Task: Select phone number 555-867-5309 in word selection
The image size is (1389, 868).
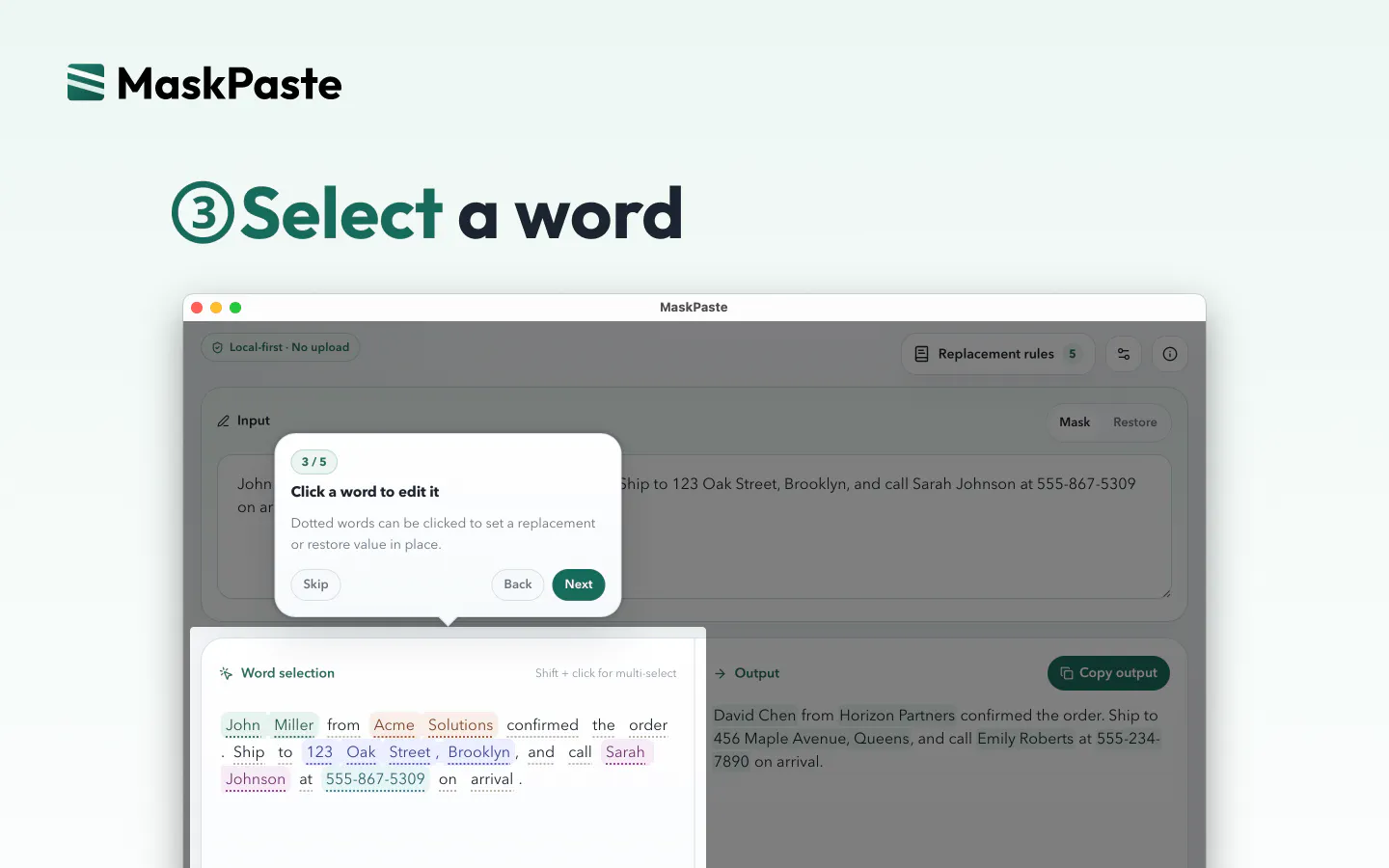Action: (375, 779)
